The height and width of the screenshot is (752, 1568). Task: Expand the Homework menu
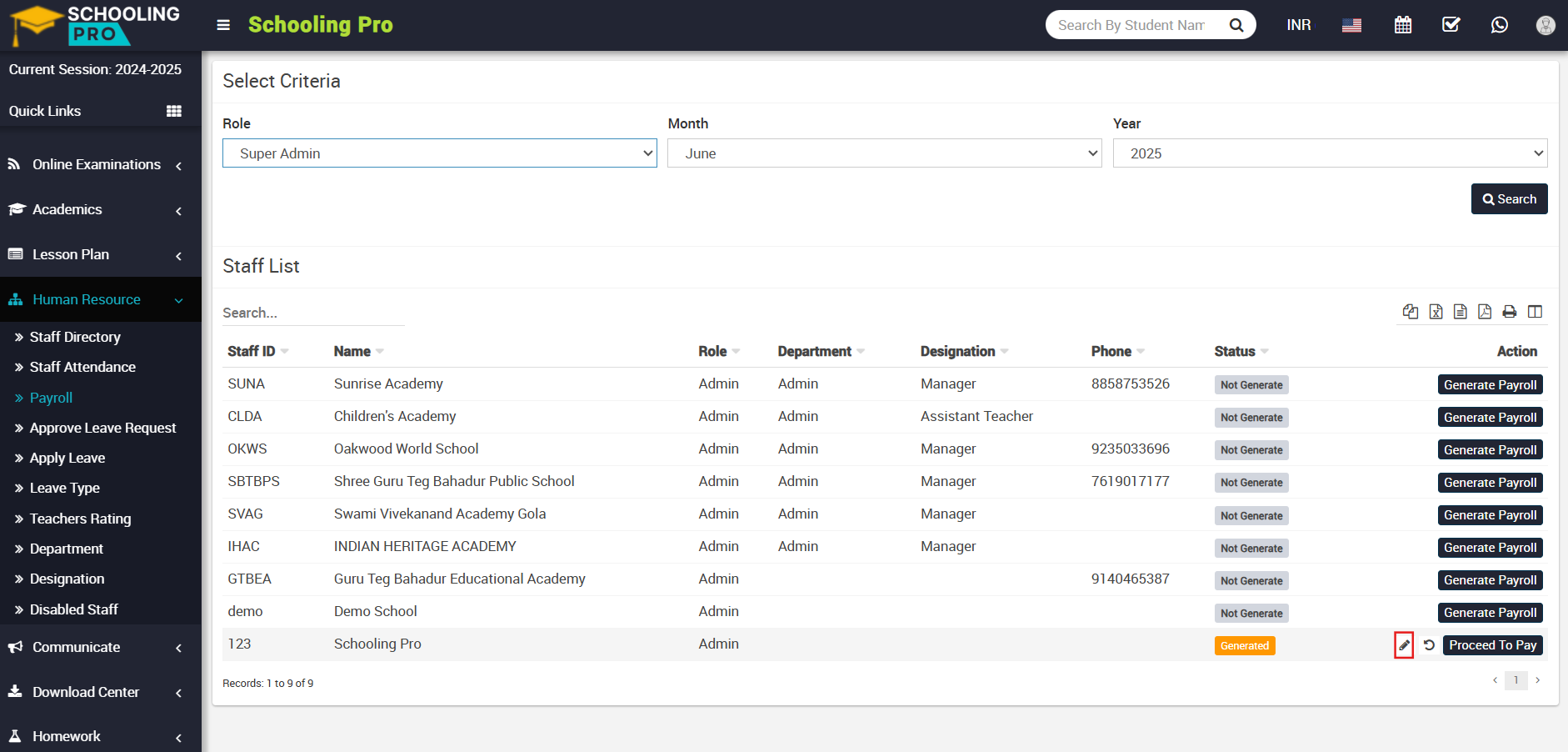[101, 737]
